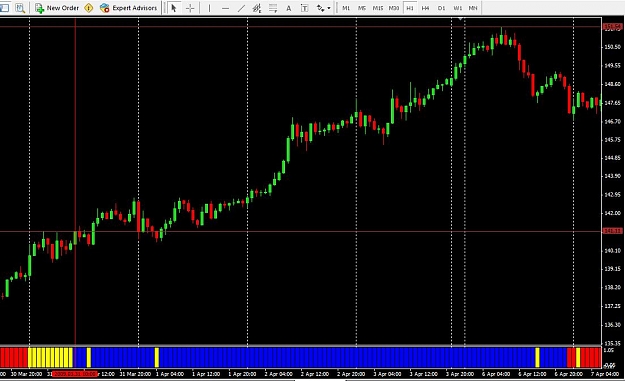
Task: Select the Fibonacci retracement tool
Action: (x=273, y=8)
